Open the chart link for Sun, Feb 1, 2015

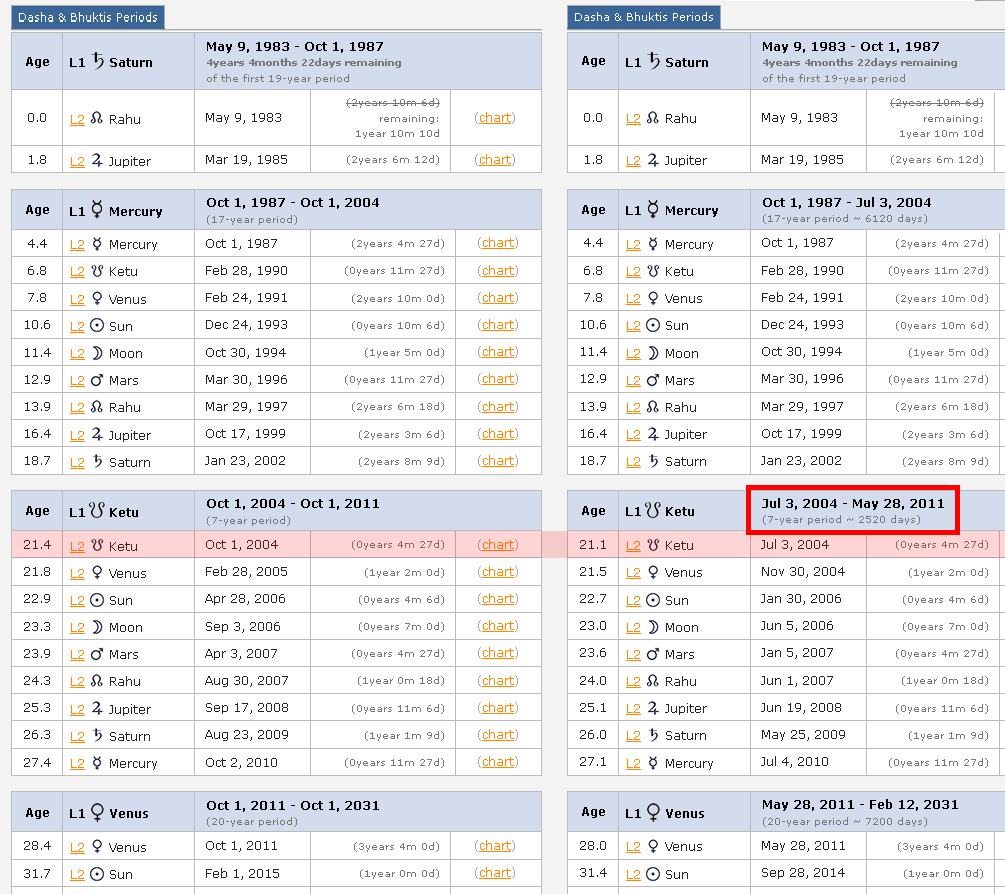click(495, 872)
